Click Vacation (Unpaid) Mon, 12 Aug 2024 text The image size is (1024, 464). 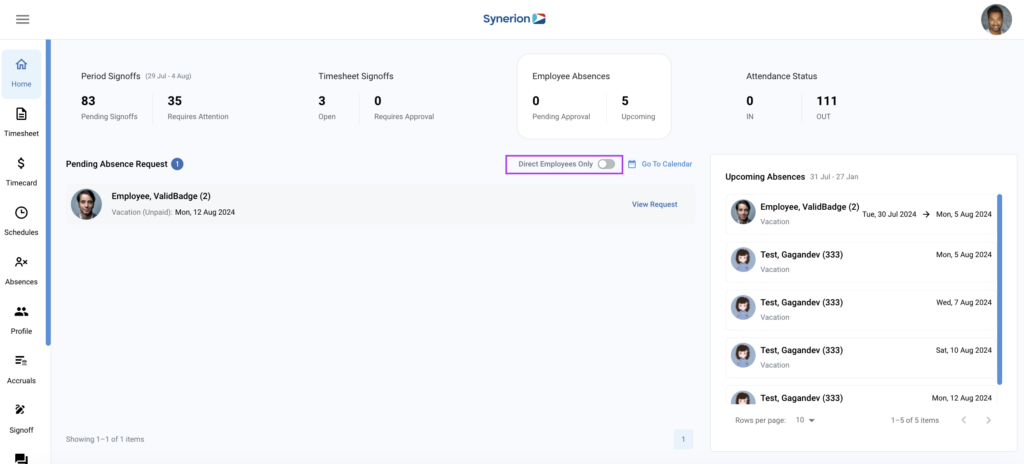tap(173, 212)
